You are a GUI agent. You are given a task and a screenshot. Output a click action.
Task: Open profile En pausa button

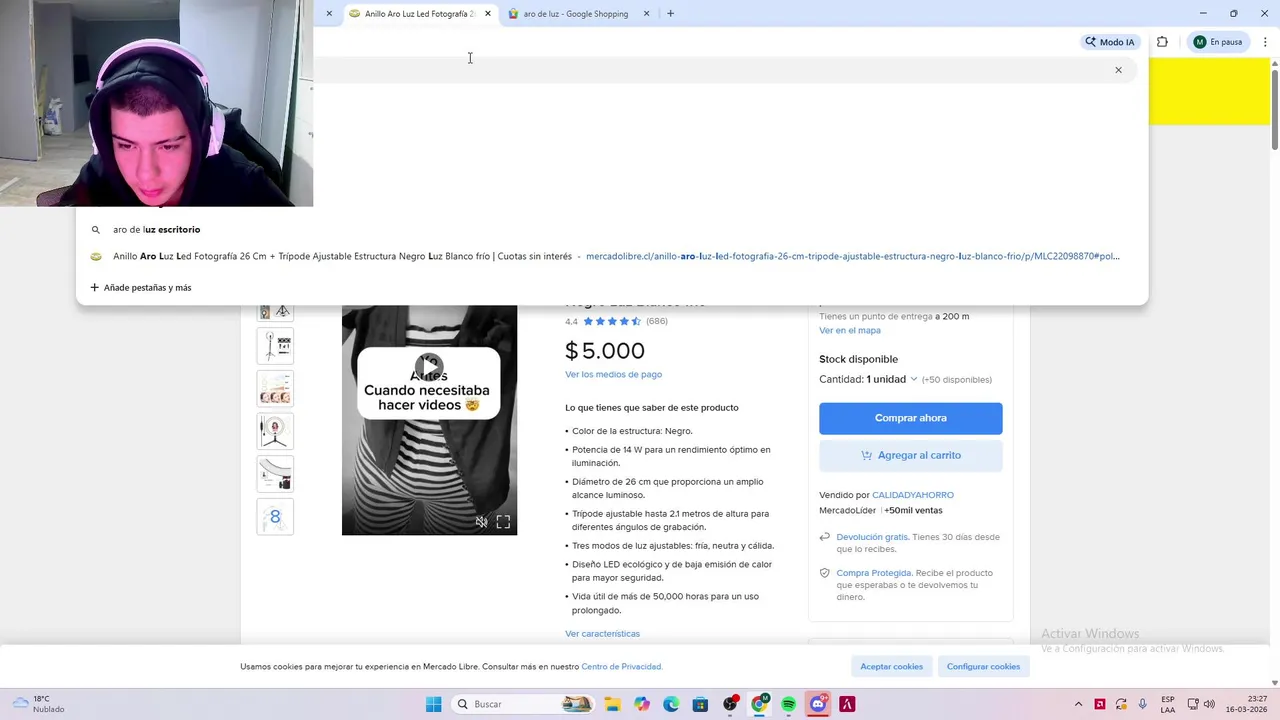pyautogui.click(x=1217, y=42)
